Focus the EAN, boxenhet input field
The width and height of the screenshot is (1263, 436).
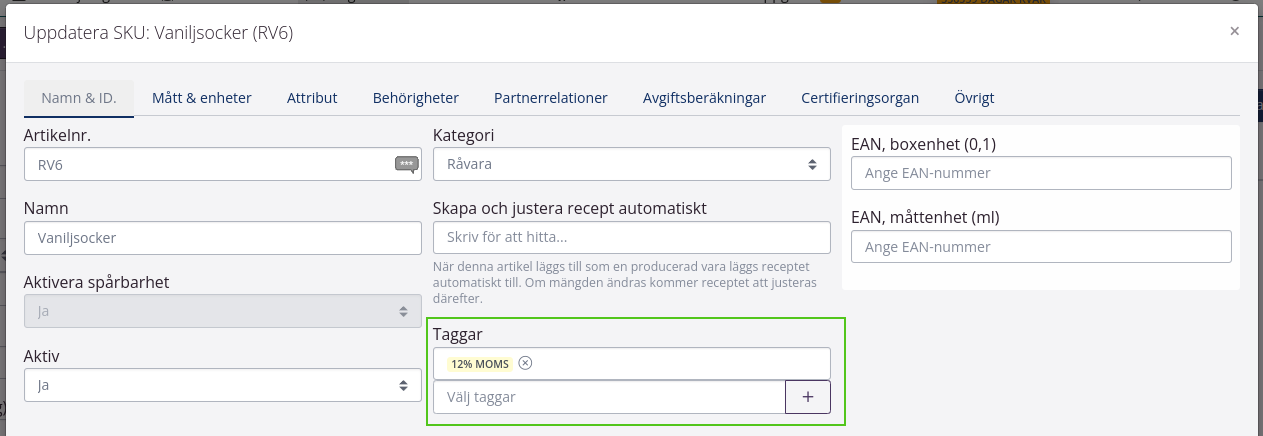tap(1041, 173)
